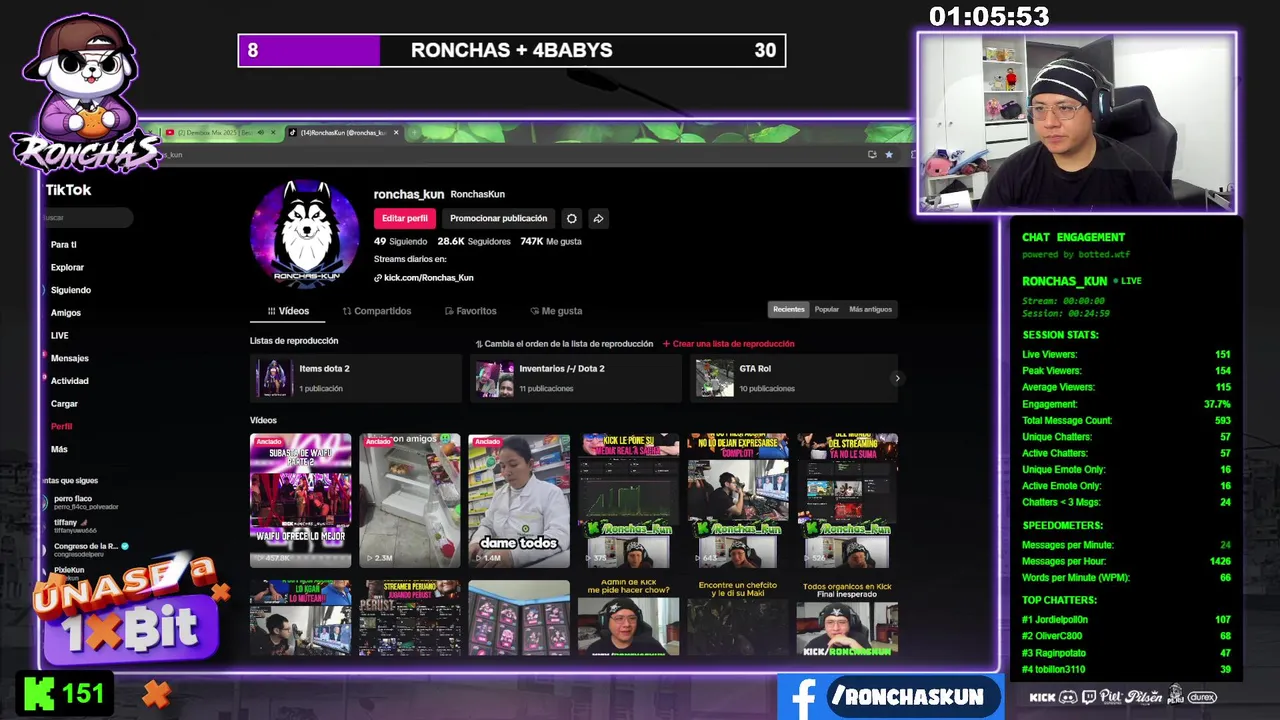Click the Facebook /RONCHASKUN banner

click(x=890, y=697)
